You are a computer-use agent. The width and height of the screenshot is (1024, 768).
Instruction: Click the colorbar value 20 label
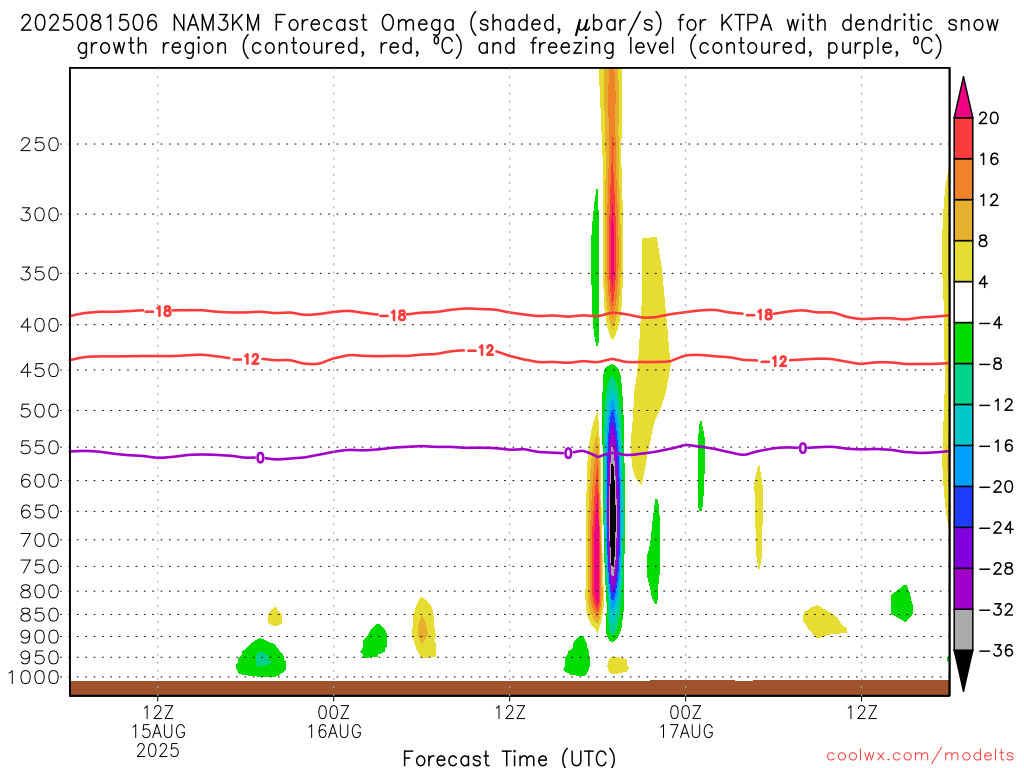click(x=989, y=118)
